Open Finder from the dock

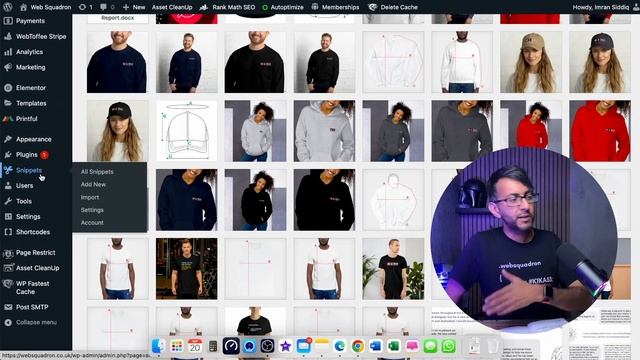[159, 346]
